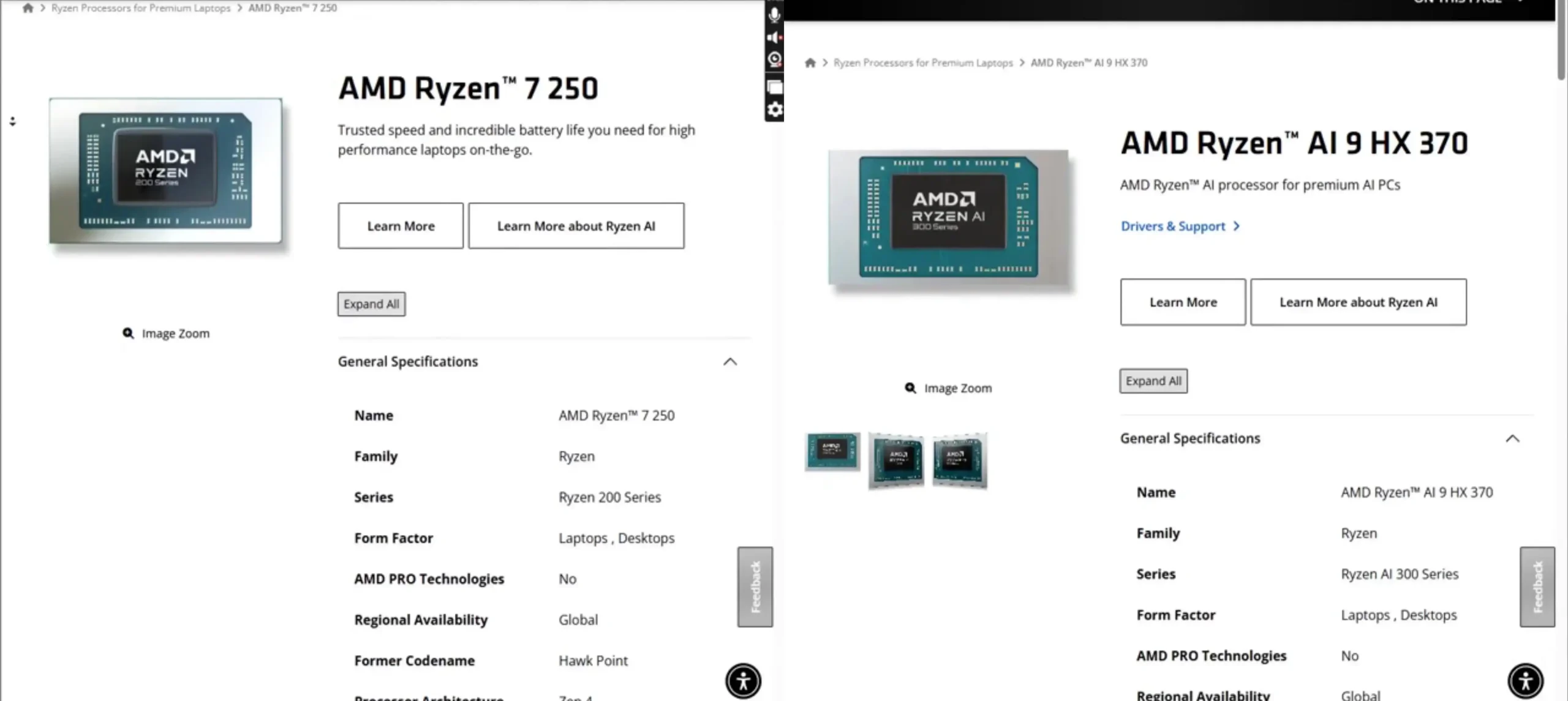The width and height of the screenshot is (1568, 701).
Task: Click chevron arrow after Drivers & Support
Action: [1237, 227]
